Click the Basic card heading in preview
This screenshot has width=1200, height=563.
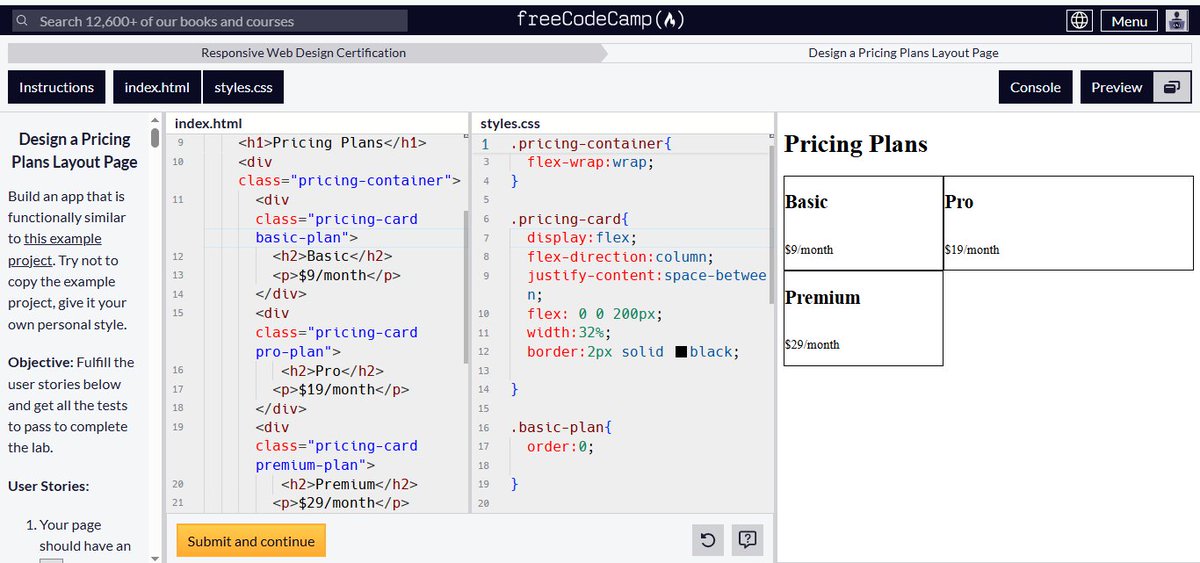806,202
